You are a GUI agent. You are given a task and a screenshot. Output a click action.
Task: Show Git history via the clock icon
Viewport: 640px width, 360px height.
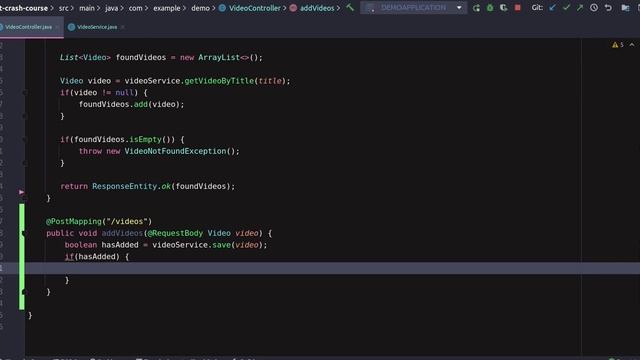tap(594, 8)
